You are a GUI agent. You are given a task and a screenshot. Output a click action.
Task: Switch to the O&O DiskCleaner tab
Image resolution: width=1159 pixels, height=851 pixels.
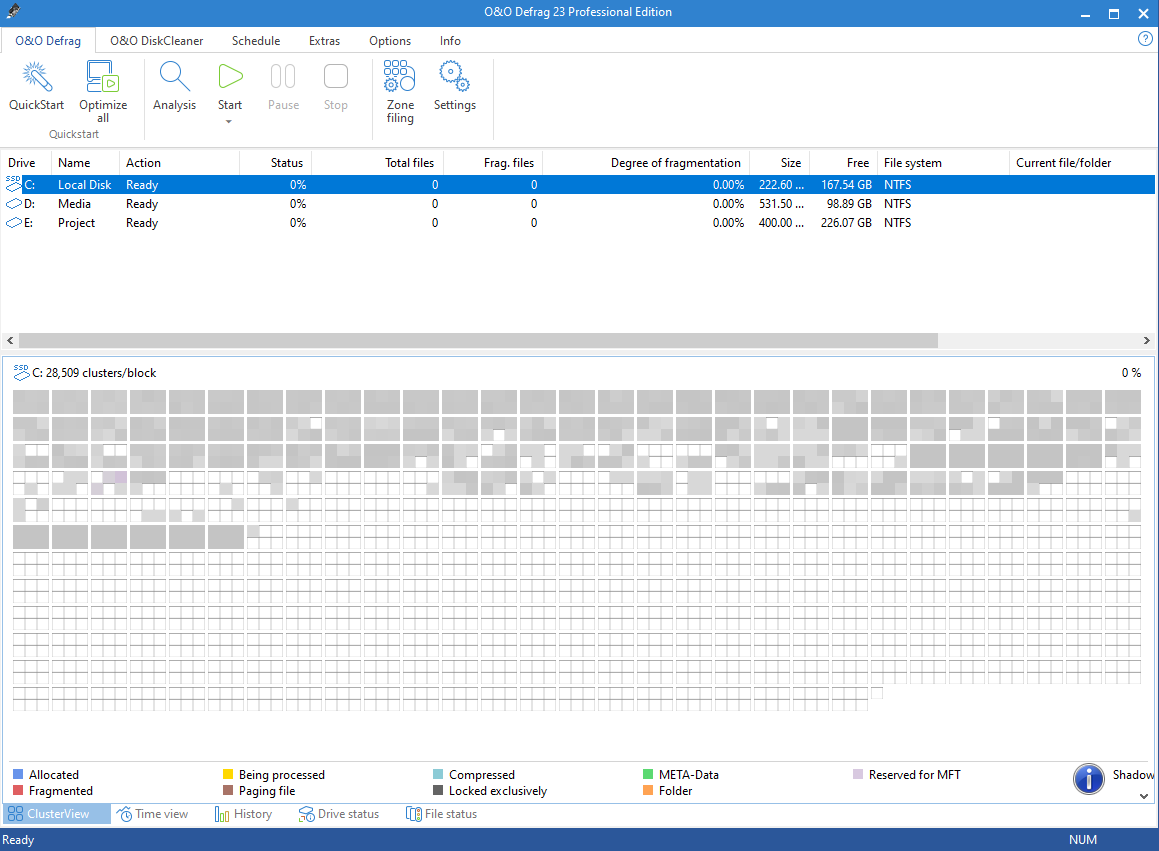(x=157, y=41)
